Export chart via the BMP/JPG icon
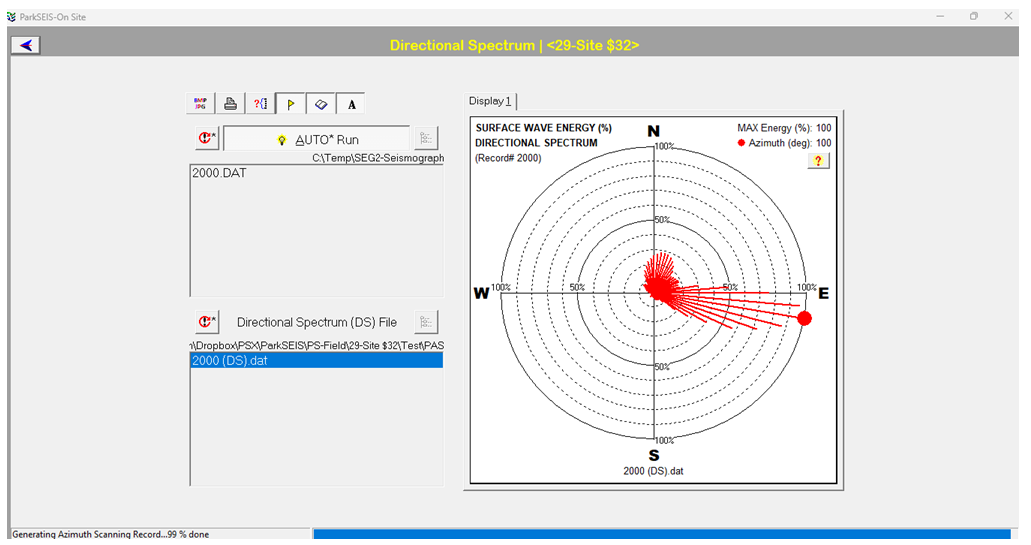 pos(200,104)
